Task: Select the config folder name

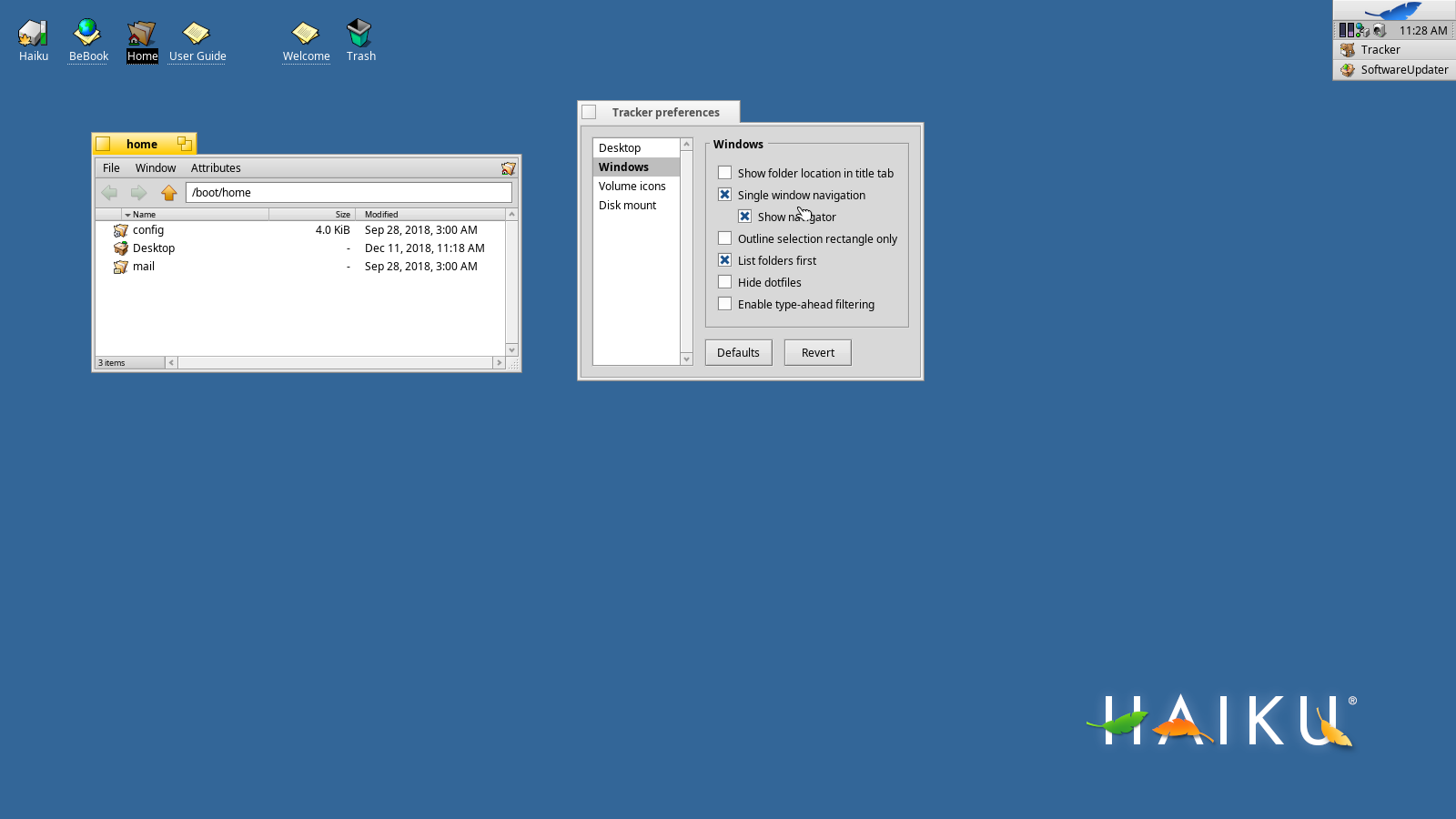Action: click(x=148, y=230)
